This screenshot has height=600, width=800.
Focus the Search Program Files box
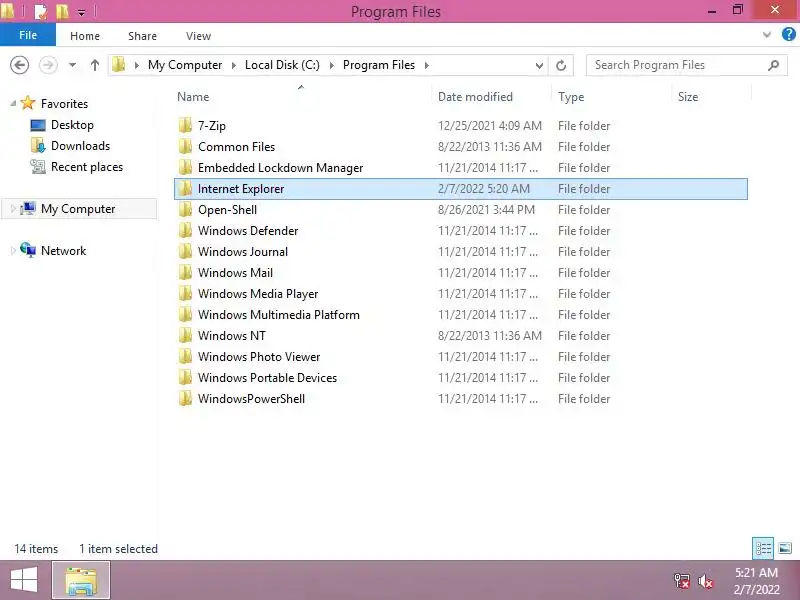(687, 65)
